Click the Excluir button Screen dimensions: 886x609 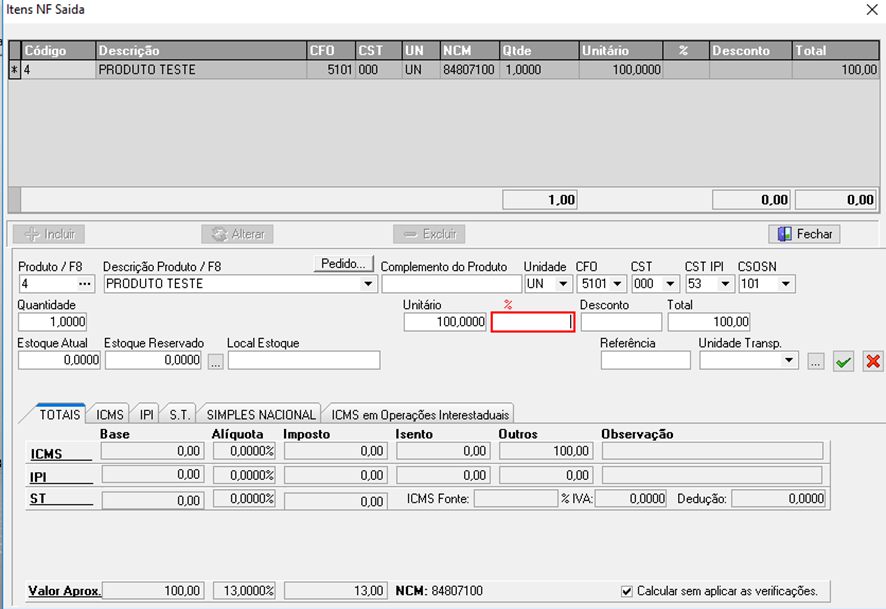coord(429,234)
